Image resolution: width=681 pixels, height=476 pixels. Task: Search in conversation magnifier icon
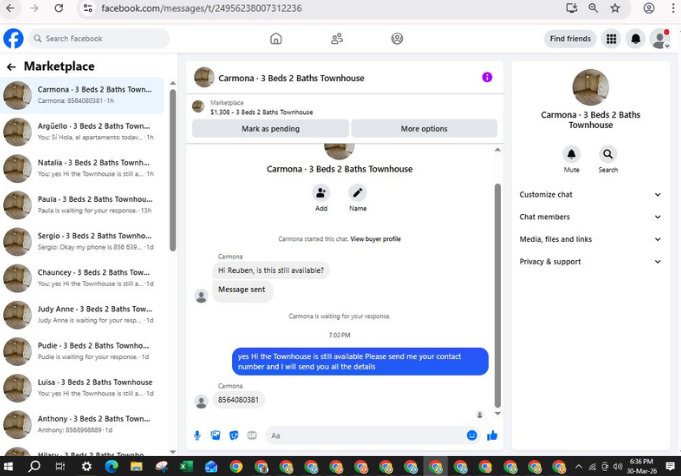pyautogui.click(x=608, y=154)
